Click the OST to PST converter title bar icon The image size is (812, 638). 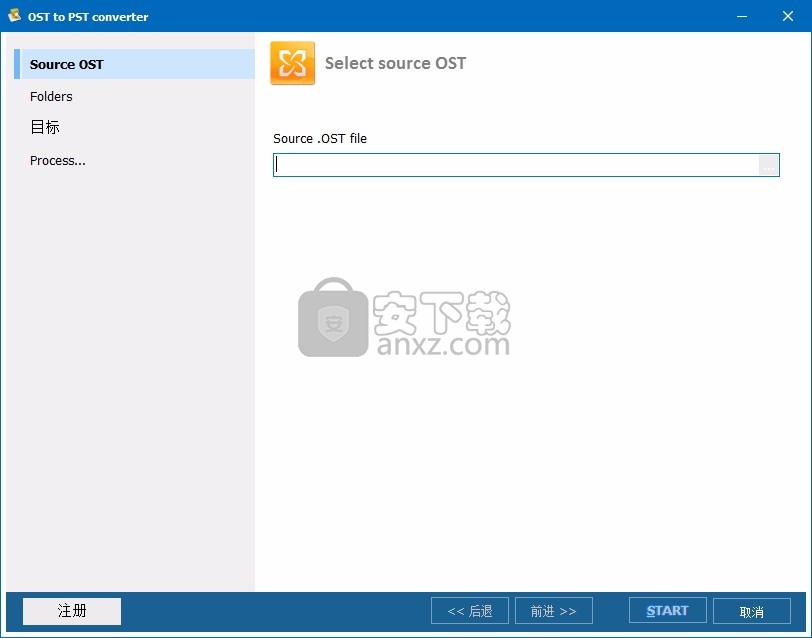click(14, 16)
